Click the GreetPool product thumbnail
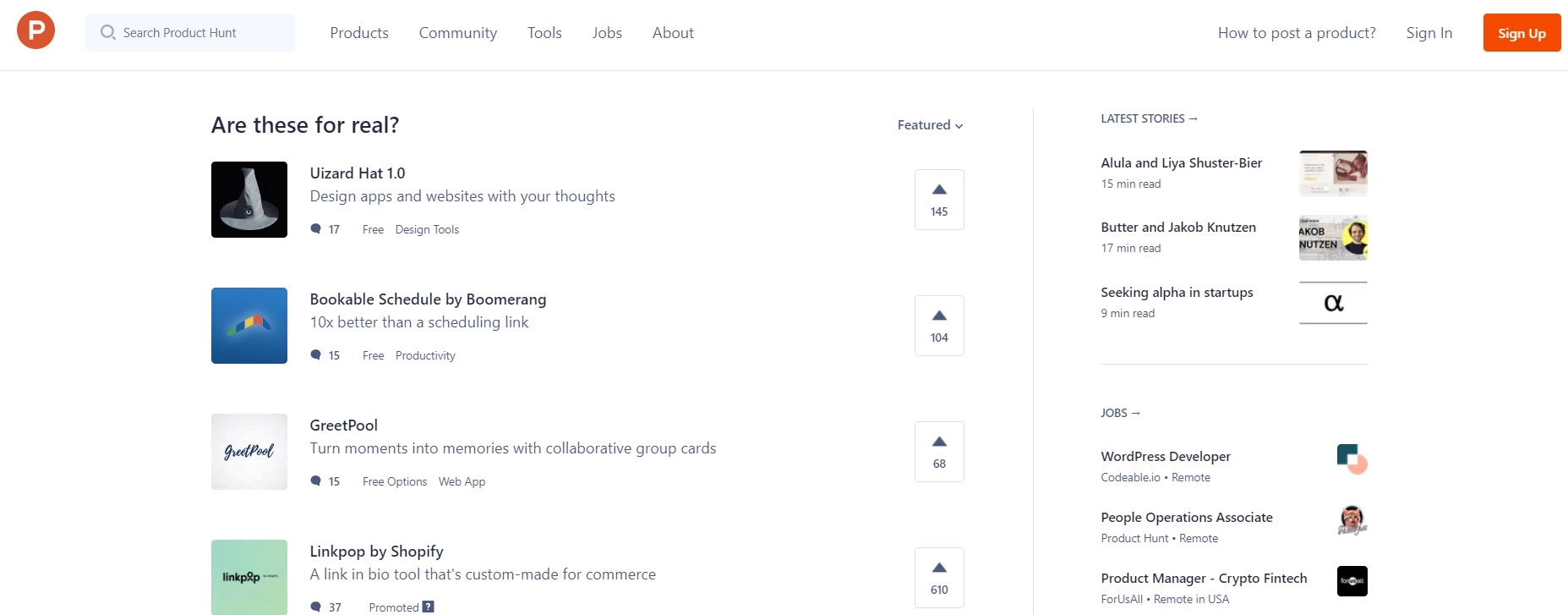 point(249,451)
